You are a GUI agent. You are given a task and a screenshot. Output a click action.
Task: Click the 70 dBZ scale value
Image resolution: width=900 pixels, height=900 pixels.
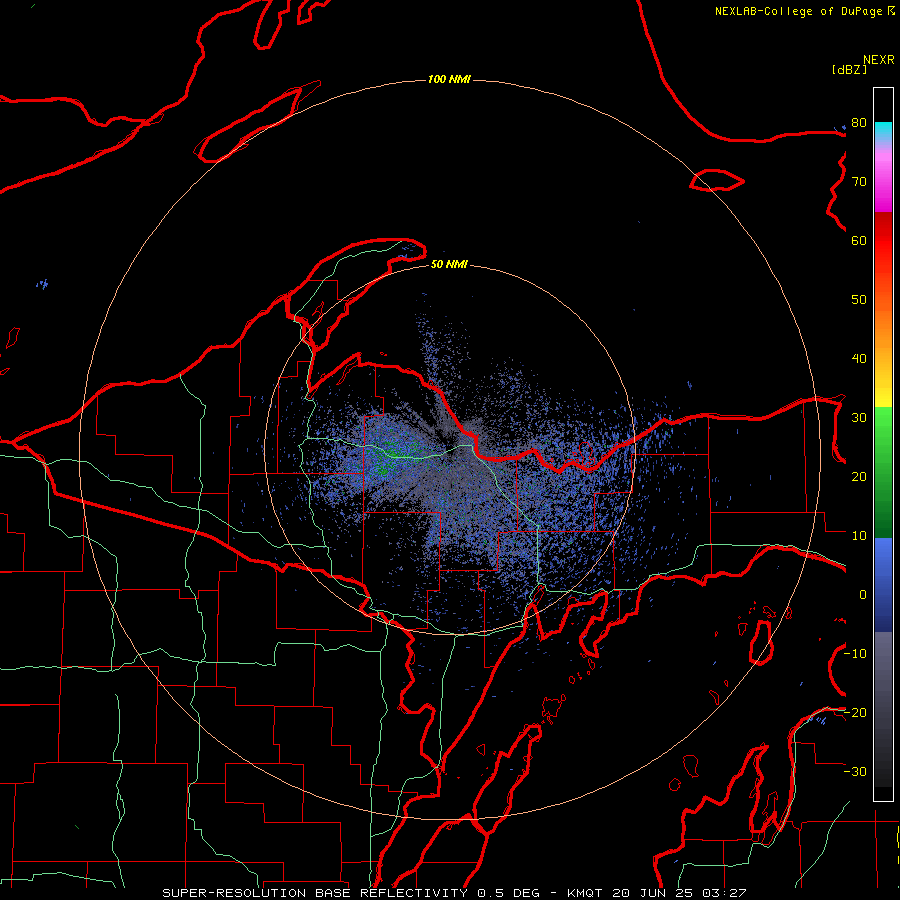coord(859,182)
